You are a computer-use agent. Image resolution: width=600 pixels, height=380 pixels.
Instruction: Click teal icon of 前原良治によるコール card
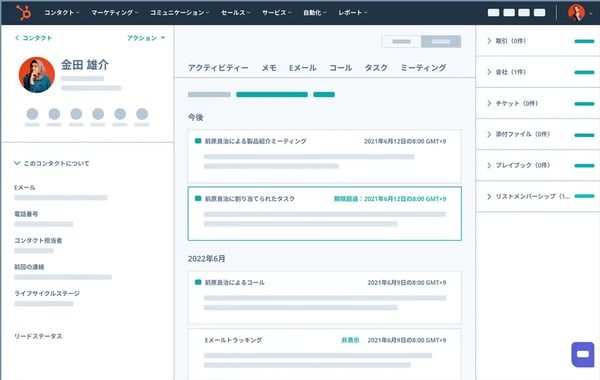[x=198, y=282]
